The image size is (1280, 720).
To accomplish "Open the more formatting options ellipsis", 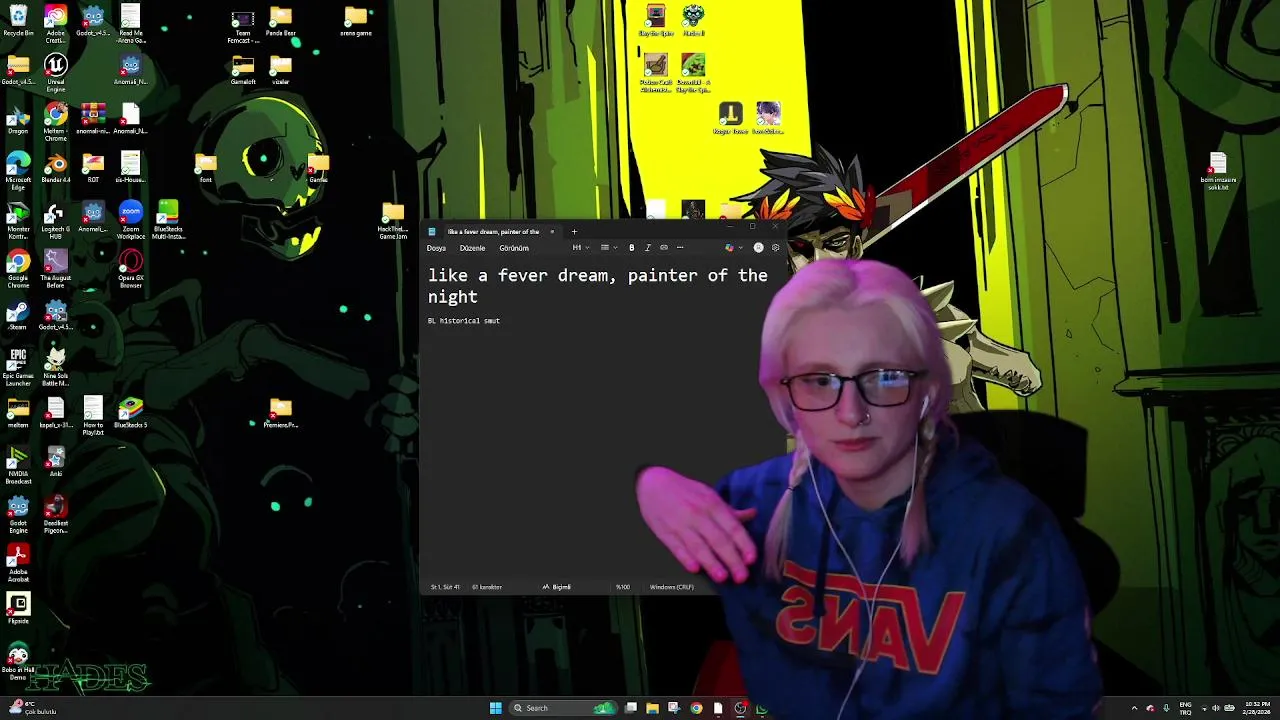I will coord(680,248).
